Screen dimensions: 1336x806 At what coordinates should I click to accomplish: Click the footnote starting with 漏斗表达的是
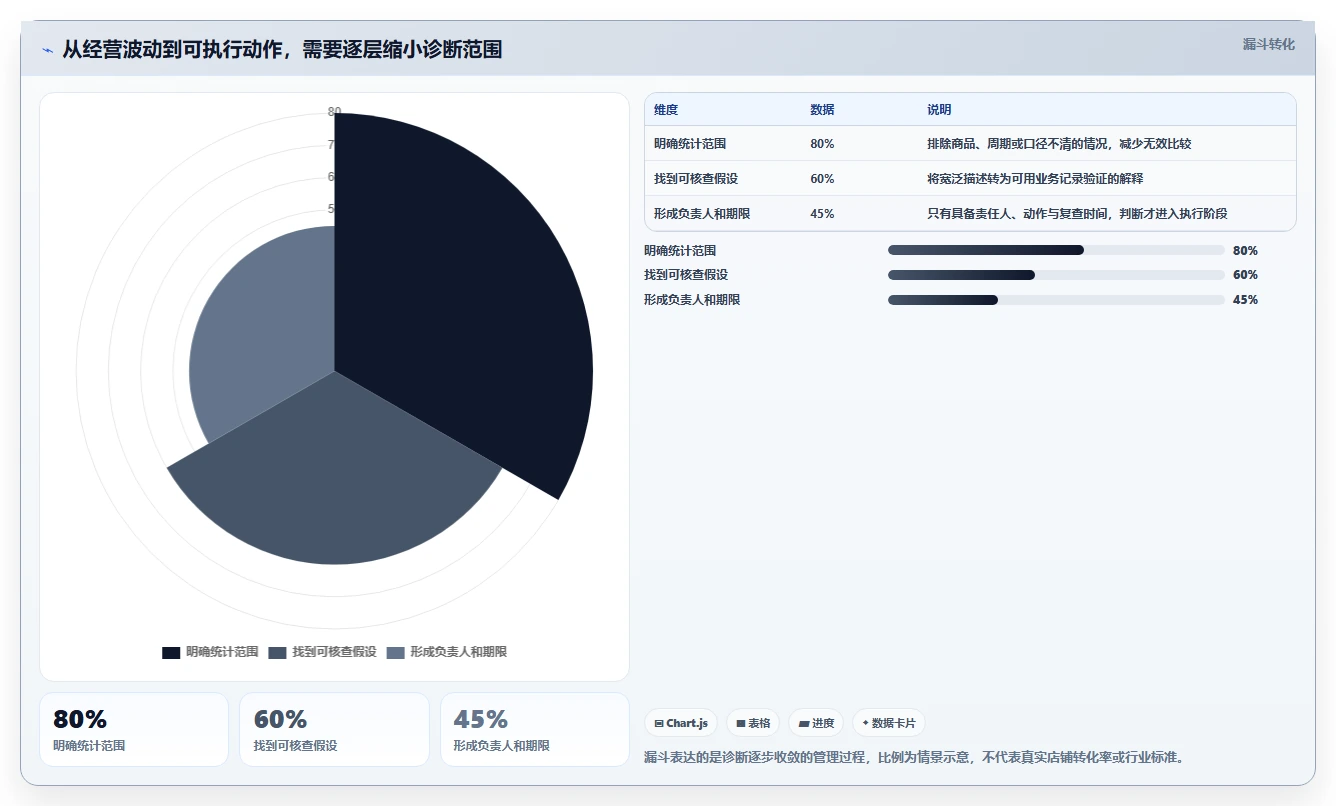(915, 758)
